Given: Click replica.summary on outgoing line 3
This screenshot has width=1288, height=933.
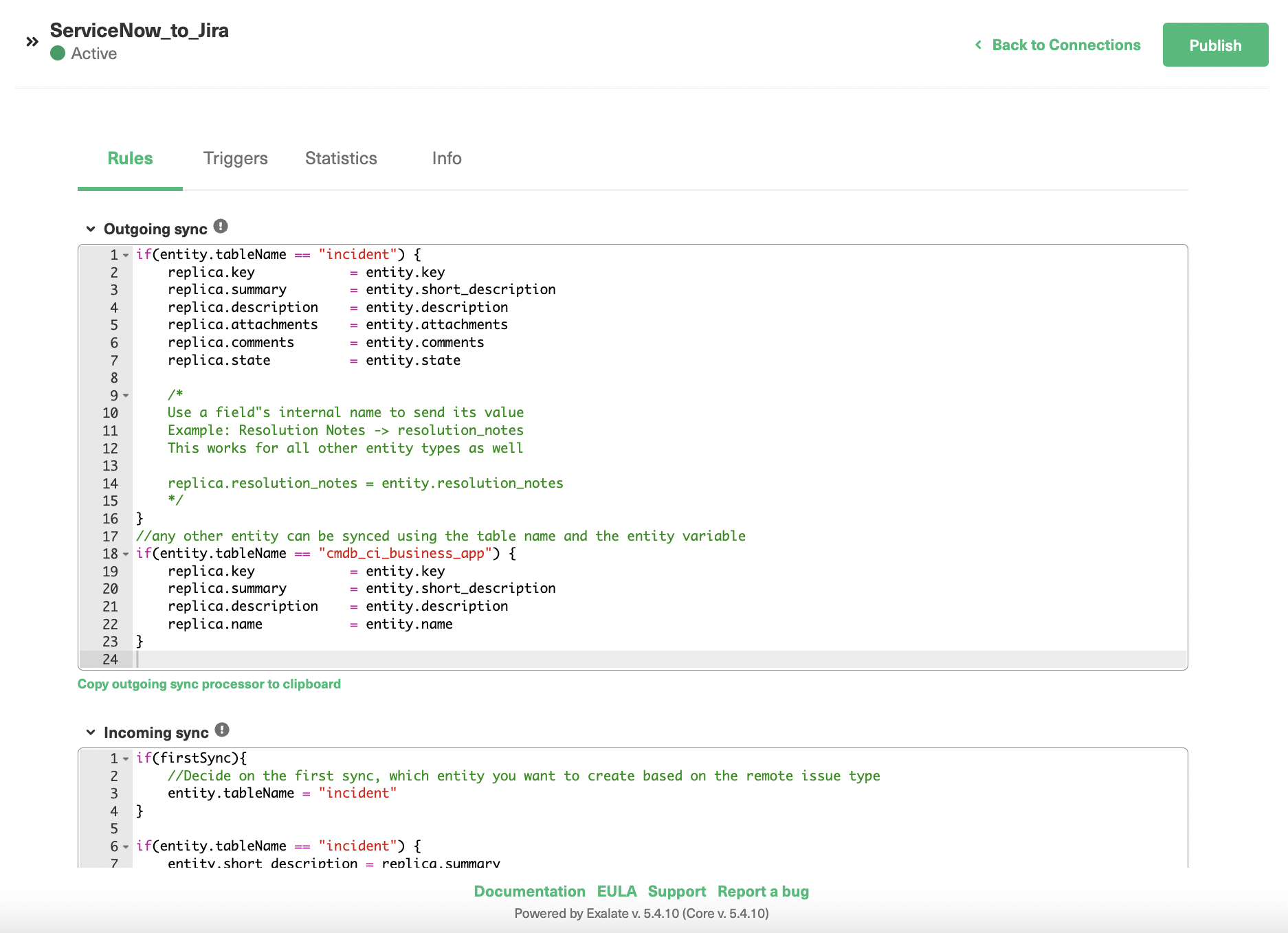Looking at the screenshot, I should click(x=227, y=290).
